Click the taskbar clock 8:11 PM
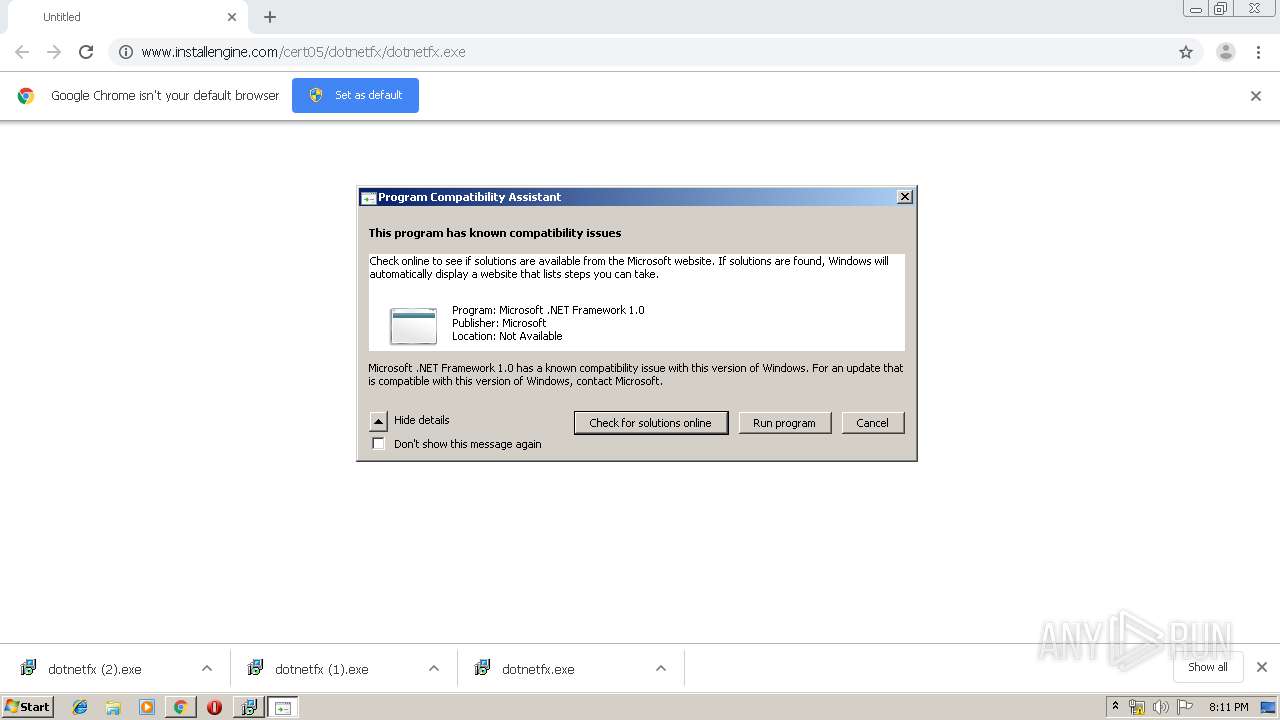Image resolution: width=1280 pixels, height=720 pixels. (1228, 707)
